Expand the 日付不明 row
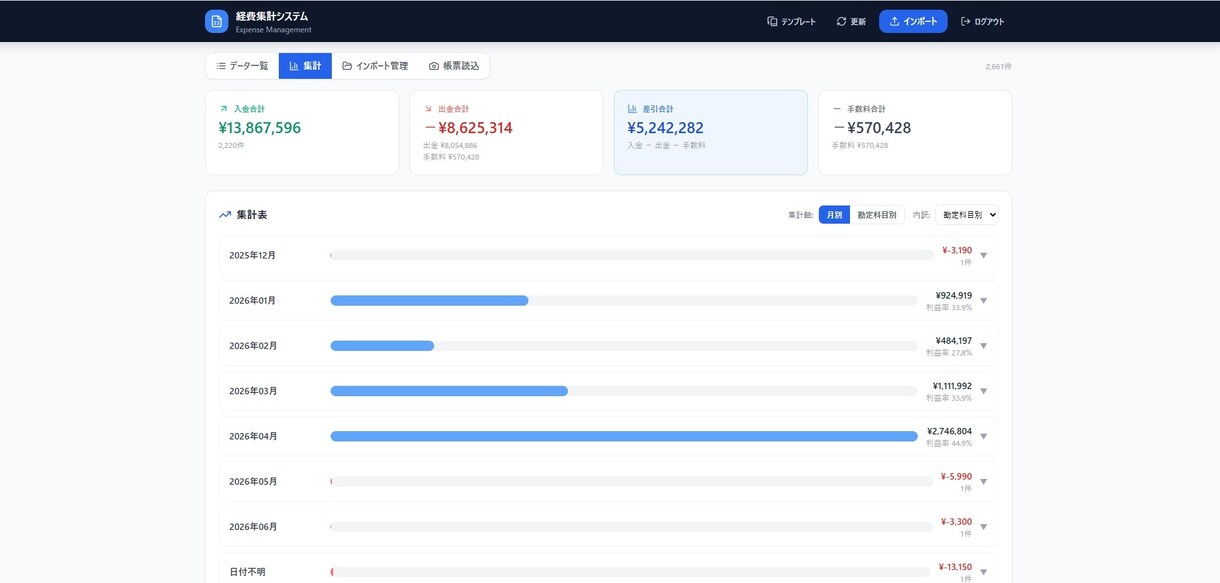The height and width of the screenshot is (583, 1220). coord(983,572)
